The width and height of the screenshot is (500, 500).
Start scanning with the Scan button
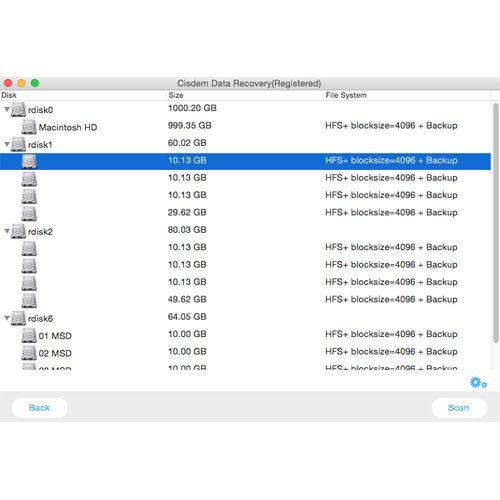click(x=459, y=408)
